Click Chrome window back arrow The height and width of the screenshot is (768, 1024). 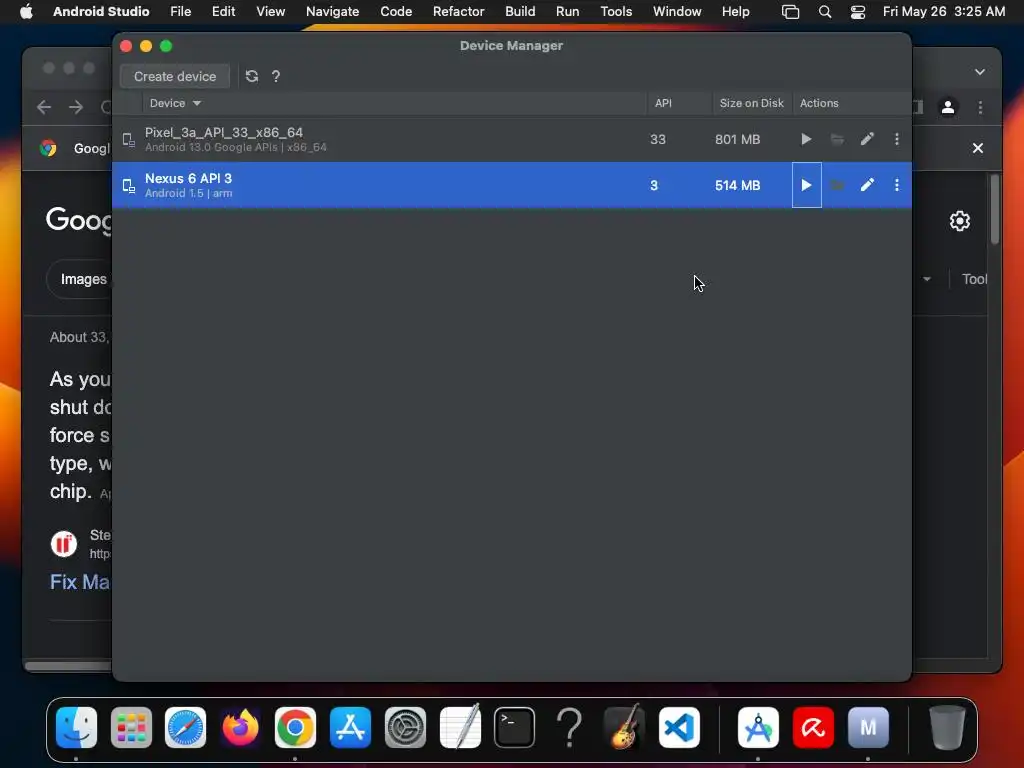pyautogui.click(x=44, y=107)
